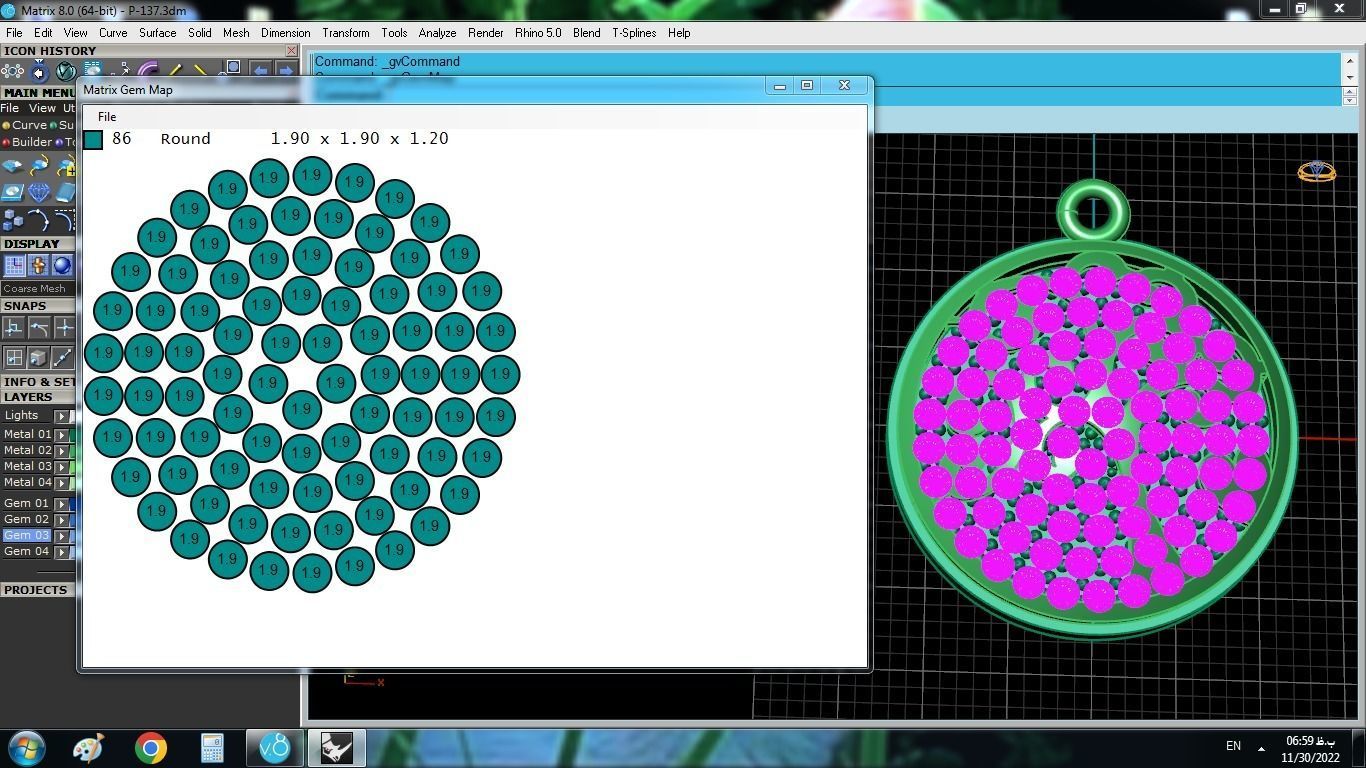Expand the Gem 02 layer options arrow

[x=62, y=520]
